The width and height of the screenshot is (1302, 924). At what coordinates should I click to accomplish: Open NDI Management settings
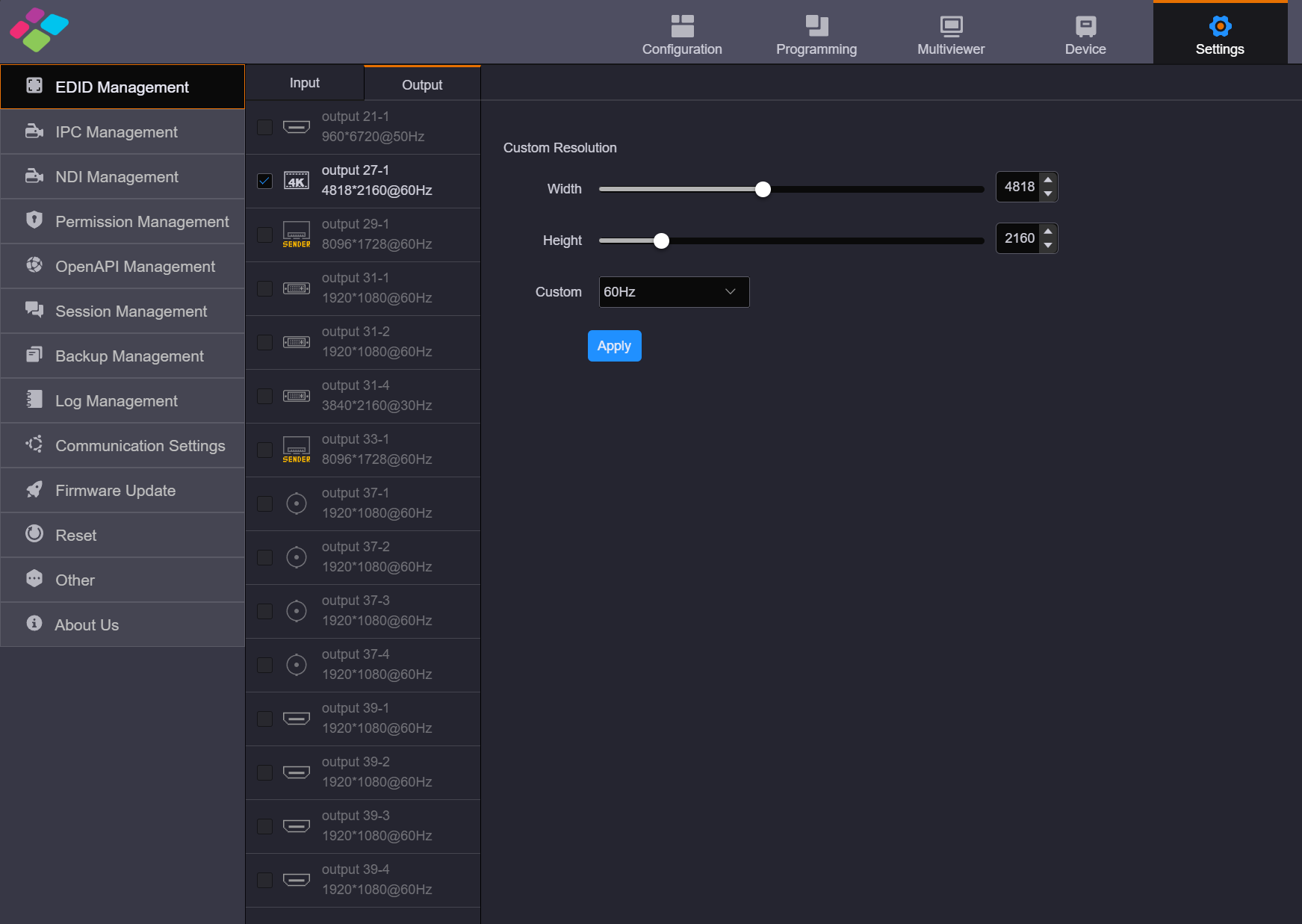coord(117,177)
